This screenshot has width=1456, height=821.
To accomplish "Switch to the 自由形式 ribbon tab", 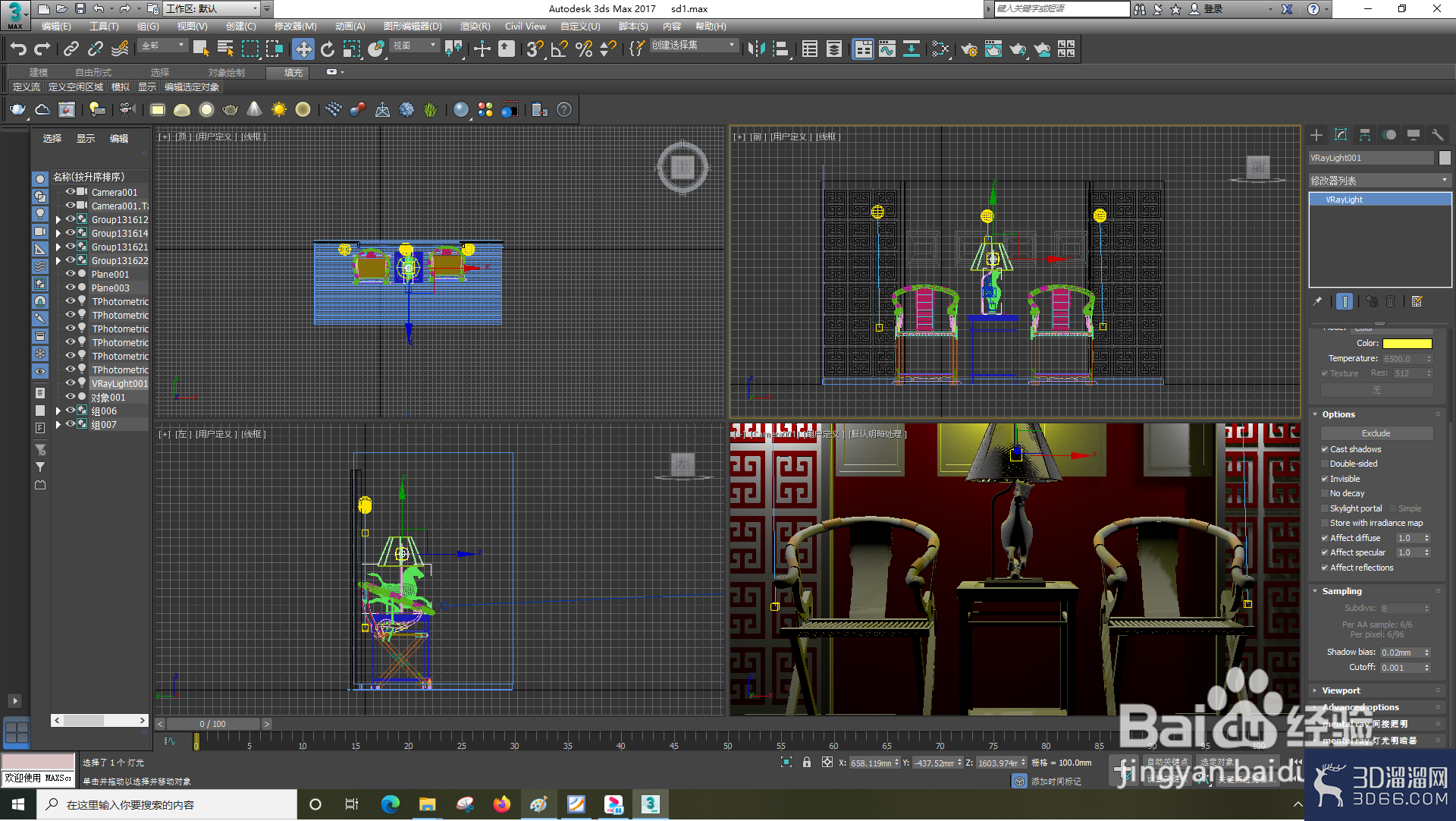I will [x=93, y=73].
